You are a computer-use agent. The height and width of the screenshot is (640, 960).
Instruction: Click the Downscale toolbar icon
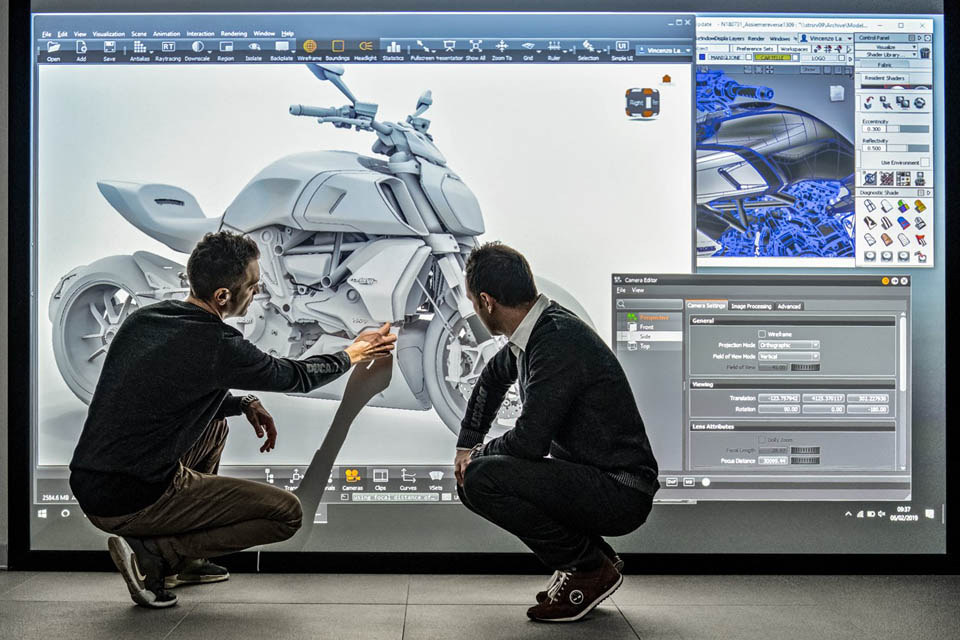[x=197, y=47]
